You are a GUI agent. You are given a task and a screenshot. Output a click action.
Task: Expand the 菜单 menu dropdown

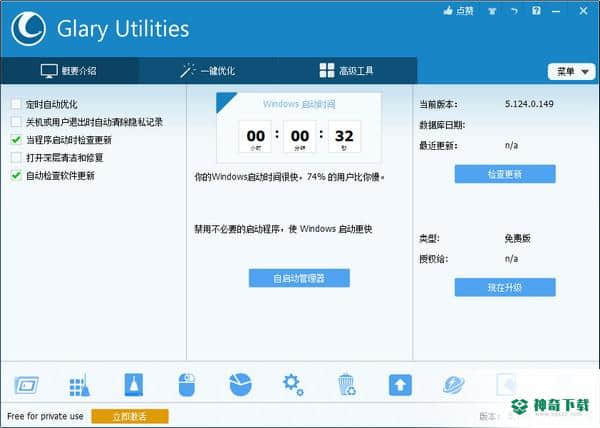[x=571, y=72]
